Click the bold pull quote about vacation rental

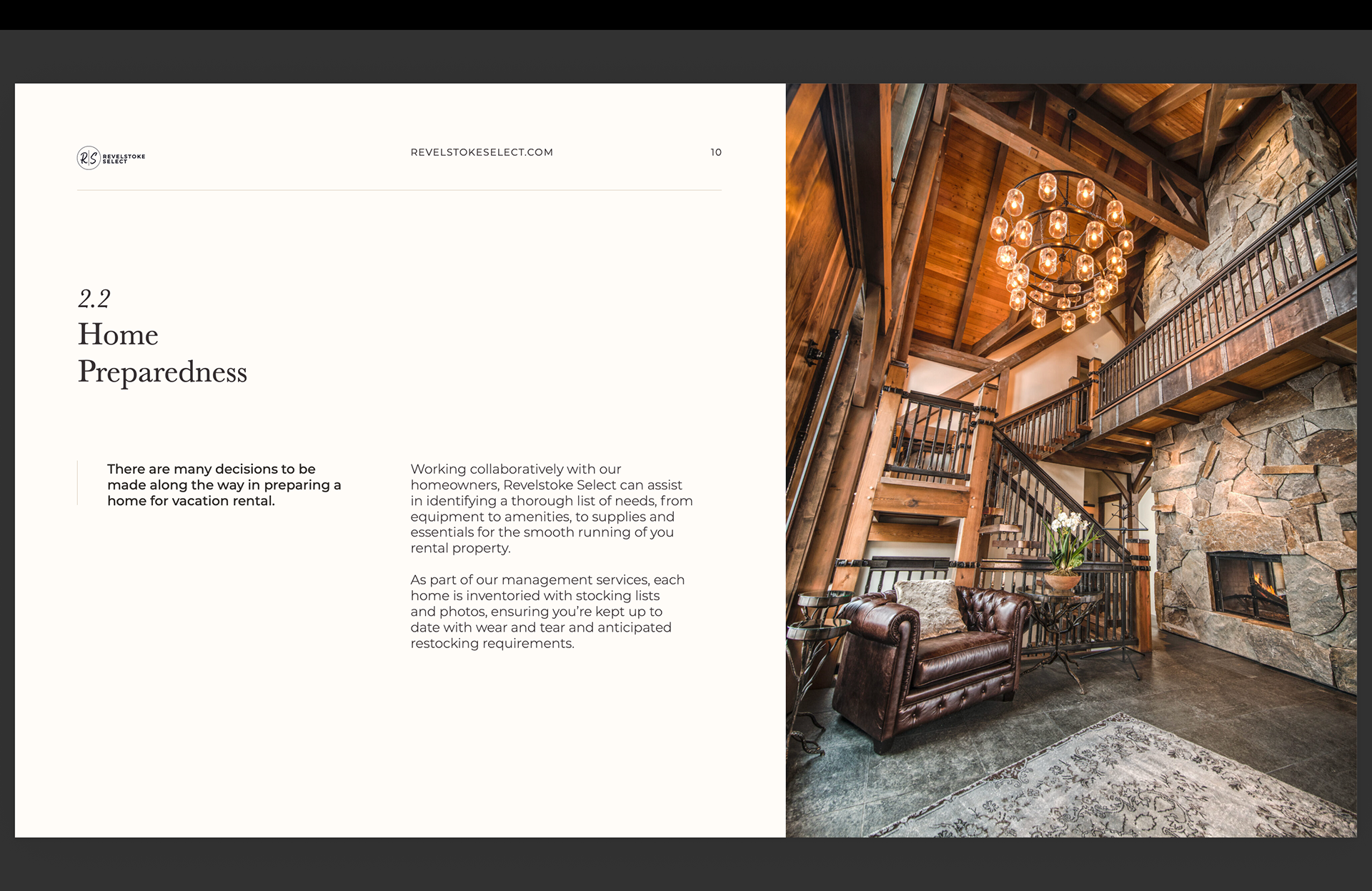pos(224,484)
